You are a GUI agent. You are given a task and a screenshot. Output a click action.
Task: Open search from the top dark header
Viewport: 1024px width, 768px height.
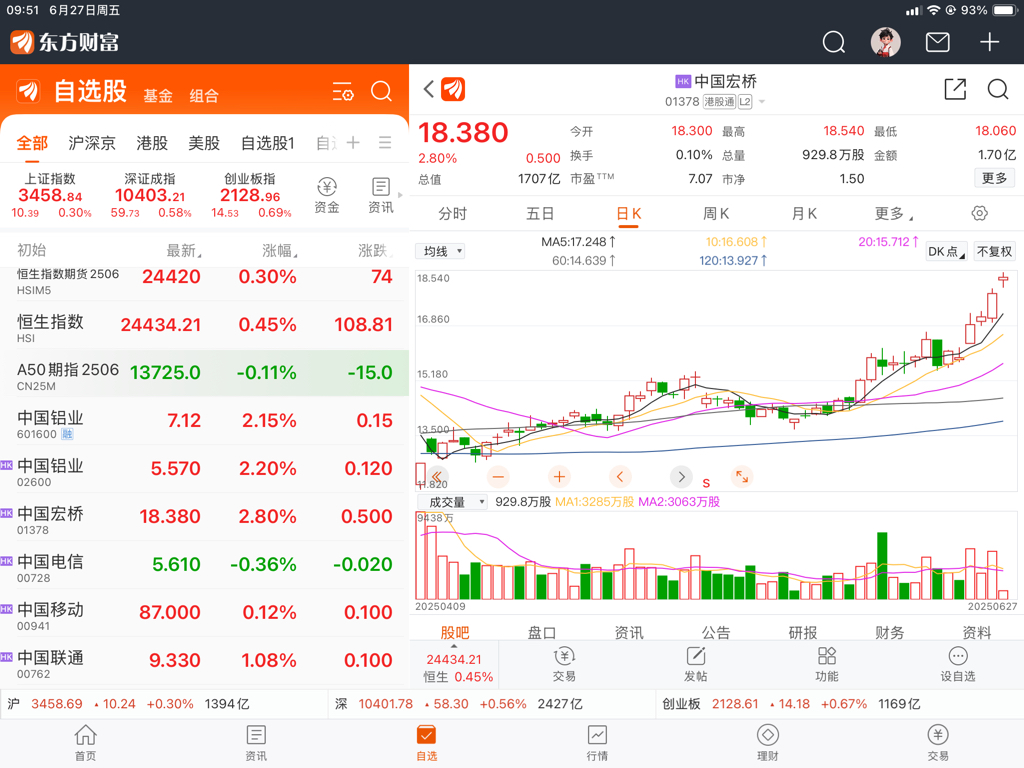coord(833,42)
